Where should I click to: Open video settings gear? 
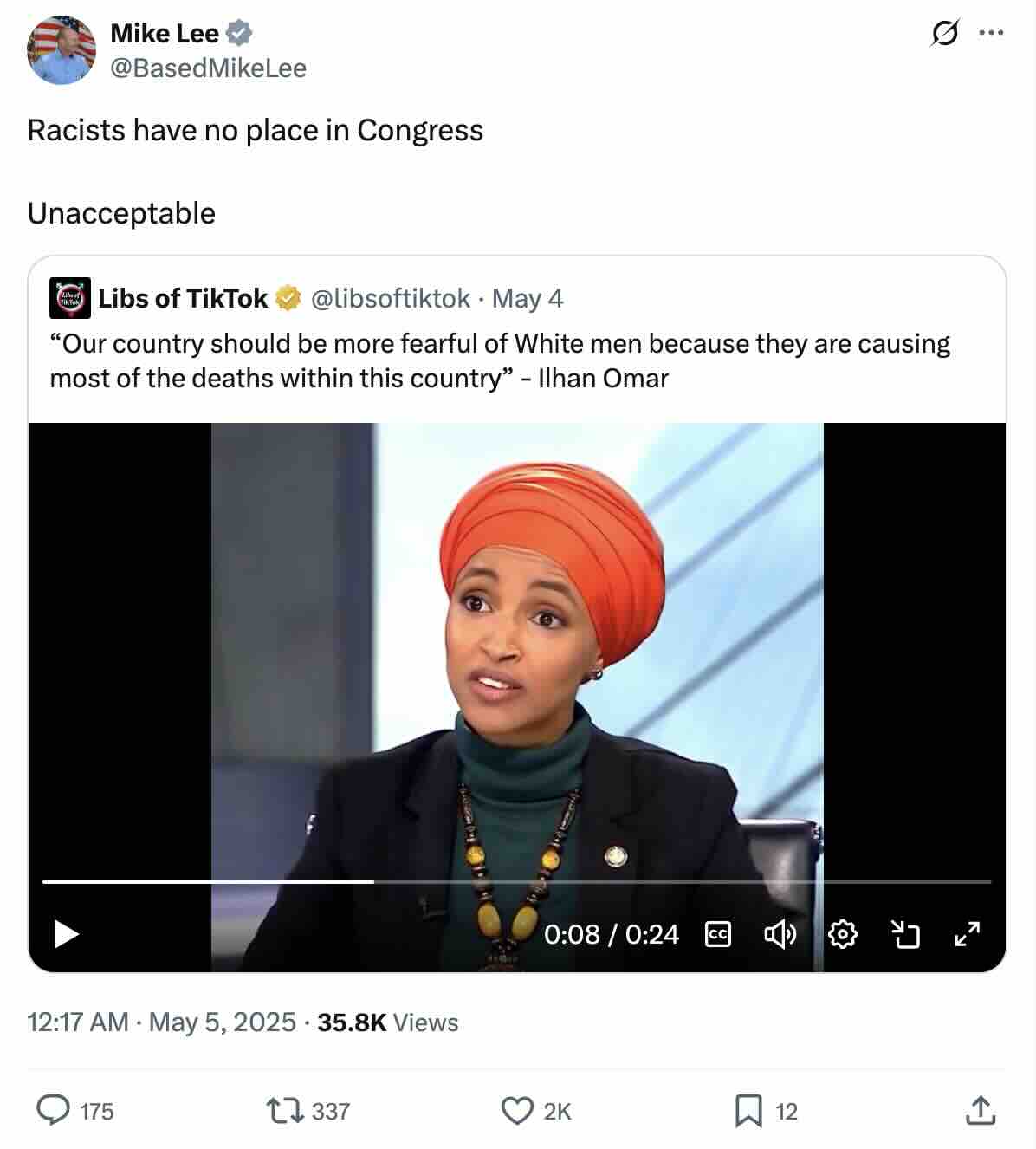[x=843, y=934]
